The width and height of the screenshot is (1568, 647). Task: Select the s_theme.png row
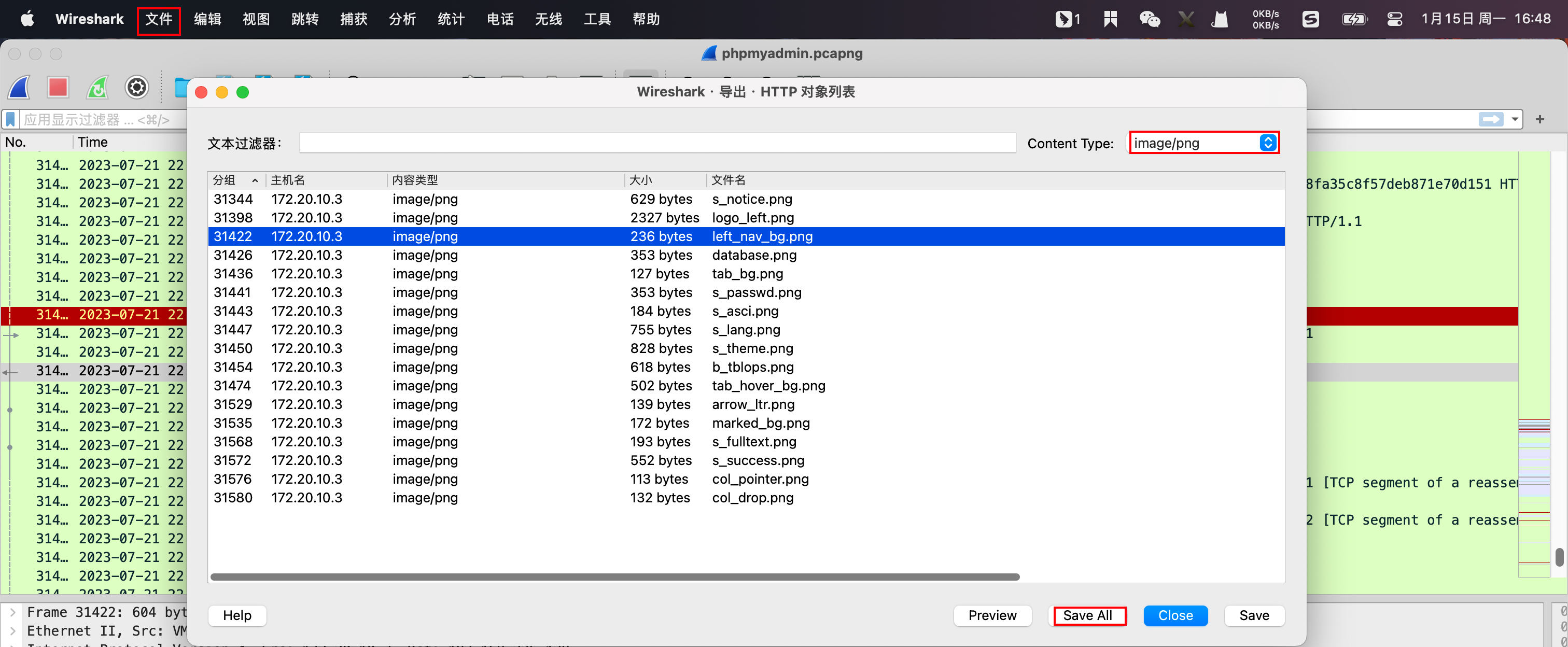(746, 348)
